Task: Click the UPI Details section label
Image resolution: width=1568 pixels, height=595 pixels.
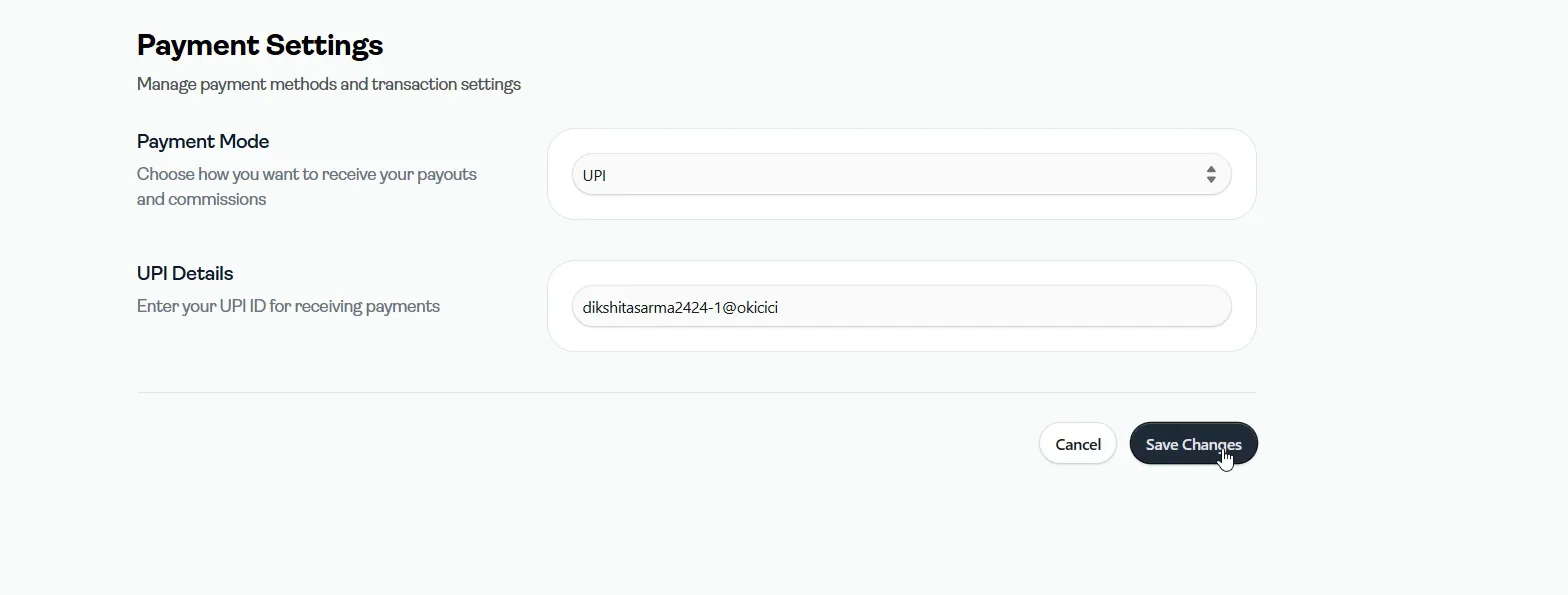Action: (185, 273)
